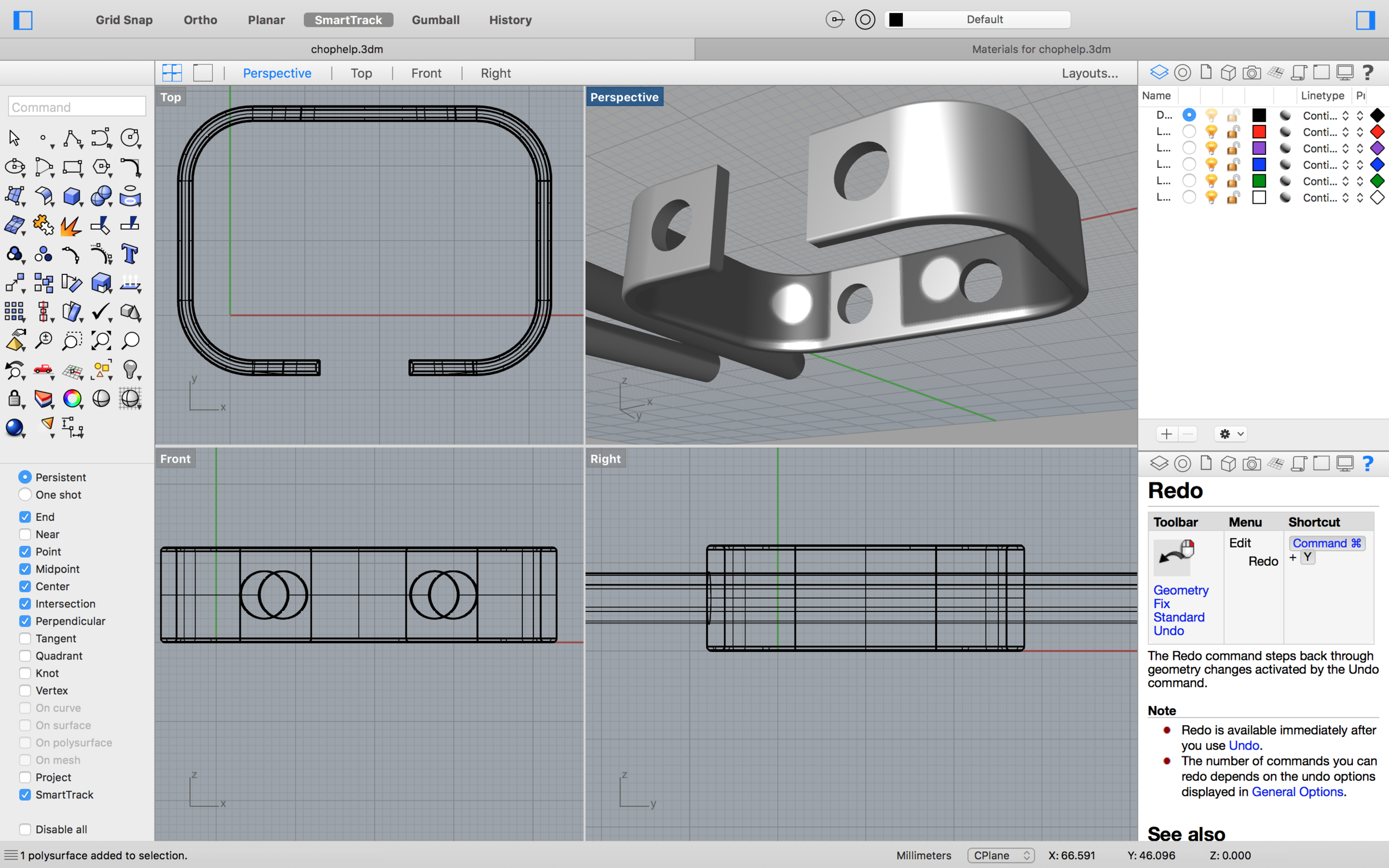Click the color wheel icon
The image size is (1389, 868).
pyautogui.click(x=72, y=398)
